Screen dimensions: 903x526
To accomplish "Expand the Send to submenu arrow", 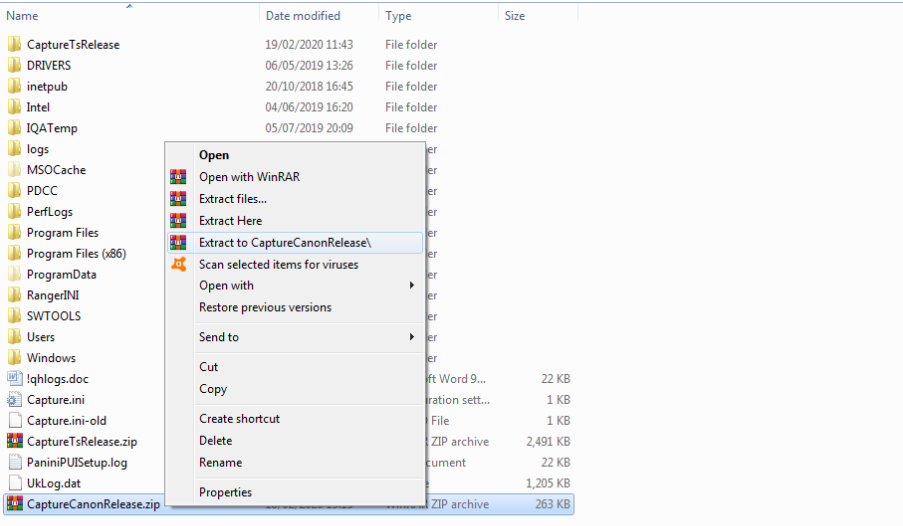I will pos(412,336).
